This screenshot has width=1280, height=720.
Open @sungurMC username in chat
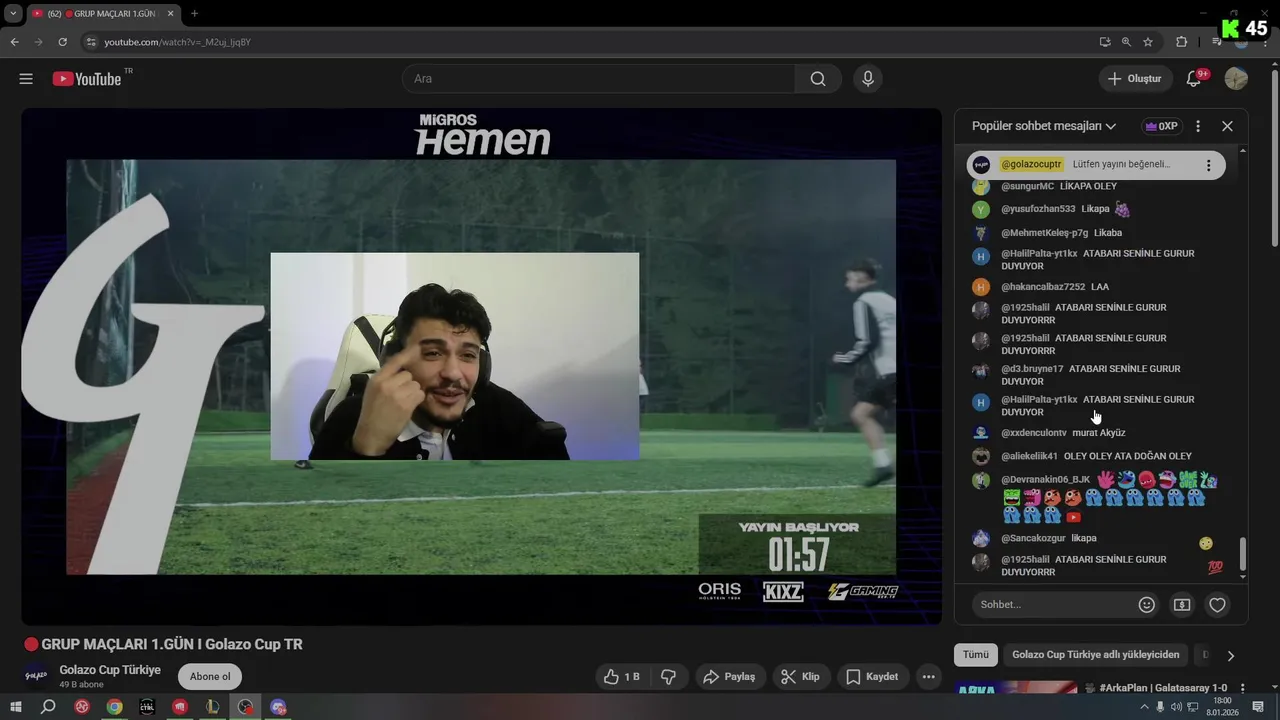(x=1027, y=186)
